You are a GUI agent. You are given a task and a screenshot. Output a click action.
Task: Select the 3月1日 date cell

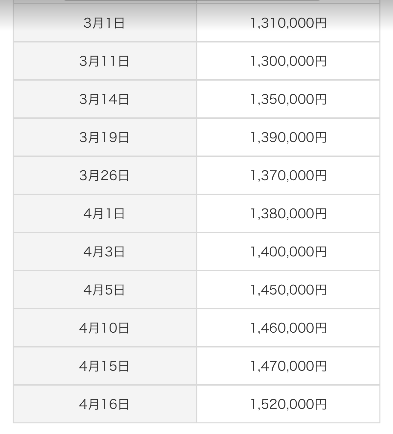[x=105, y=23]
